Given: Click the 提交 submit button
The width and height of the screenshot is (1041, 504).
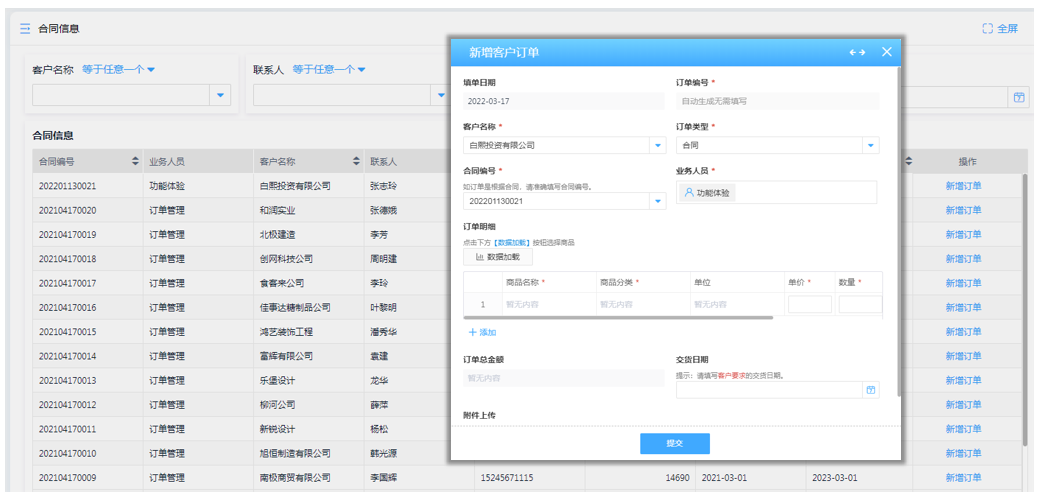Looking at the screenshot, I should pyautogui.click(x=674, y=443).
